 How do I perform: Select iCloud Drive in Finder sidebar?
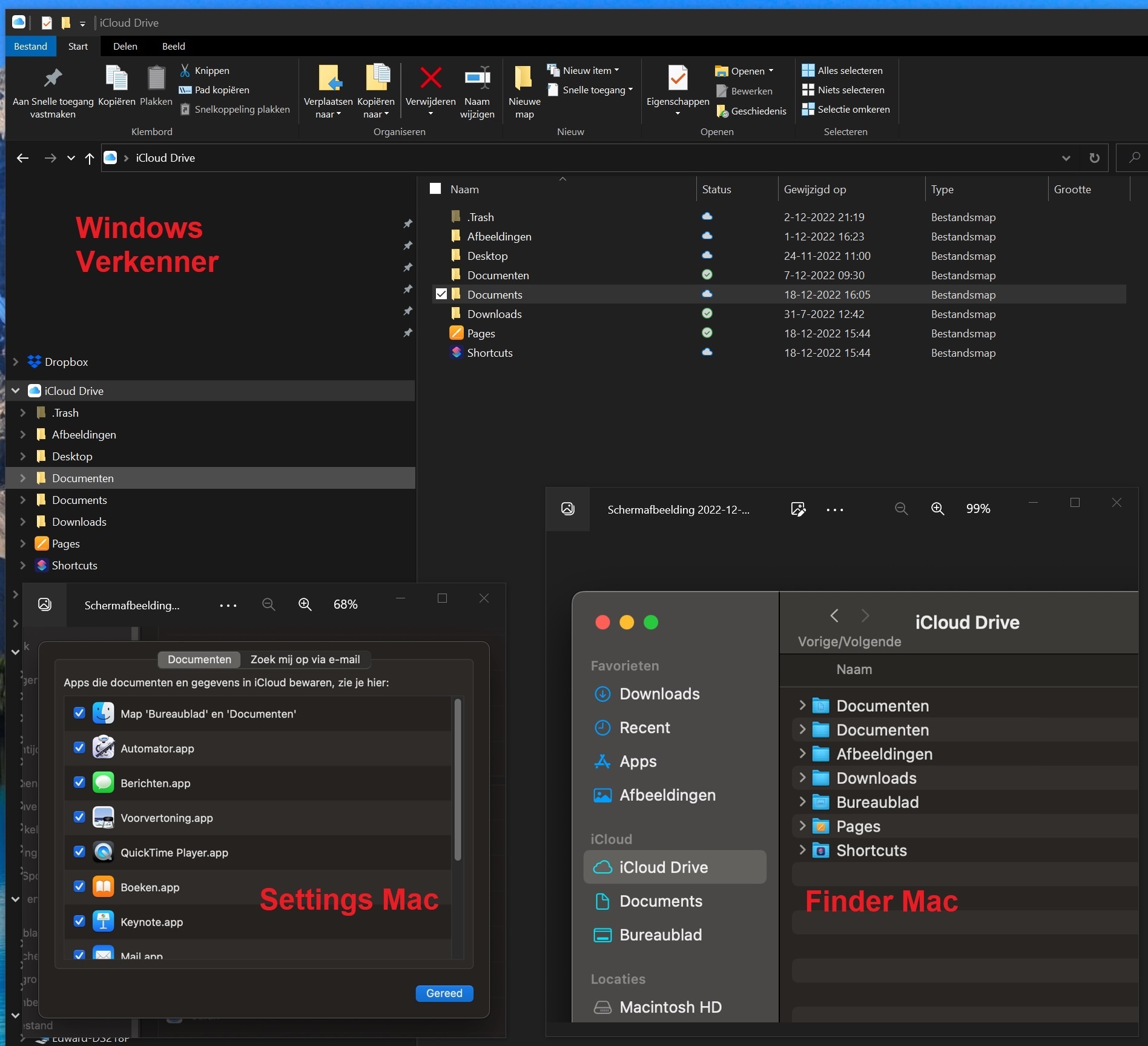point(664,867)
